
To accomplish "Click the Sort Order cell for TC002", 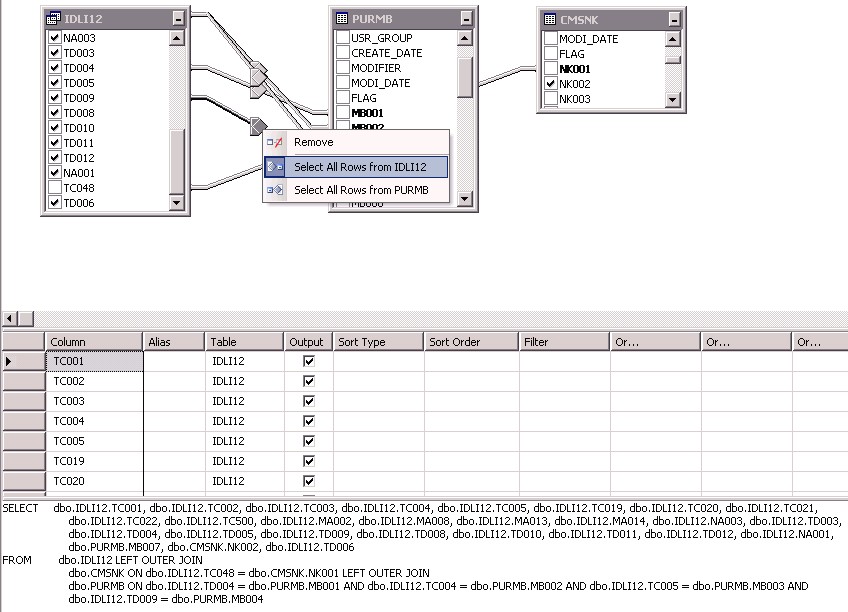I will tap(472, 381).
